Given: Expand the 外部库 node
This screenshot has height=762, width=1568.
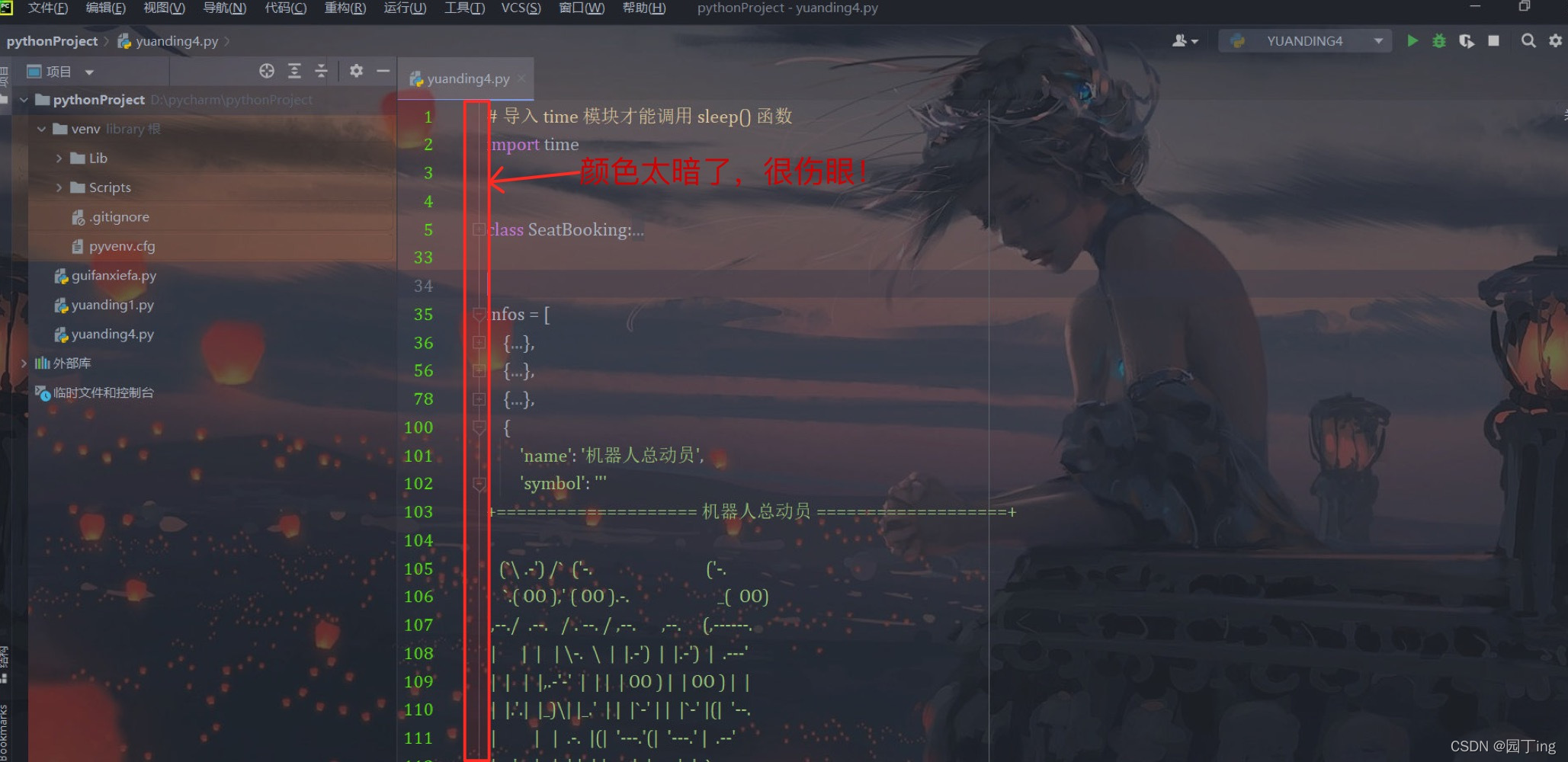Looking at the screenshot, I should coord(24,363).
